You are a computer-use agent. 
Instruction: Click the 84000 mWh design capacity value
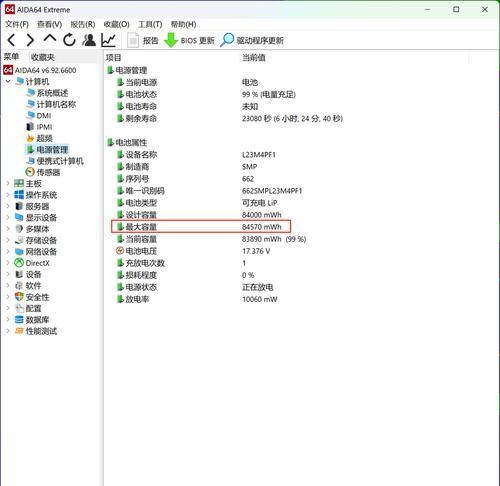262,215
